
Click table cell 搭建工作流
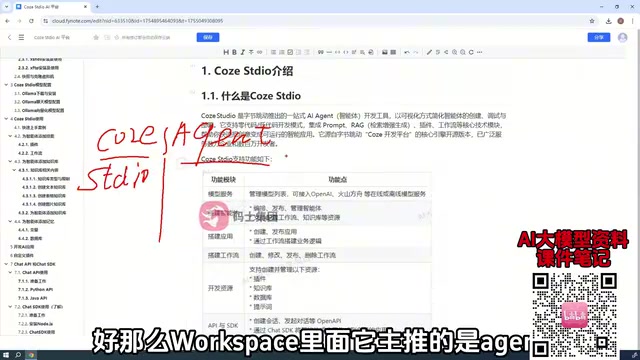(x=223, y=255)
